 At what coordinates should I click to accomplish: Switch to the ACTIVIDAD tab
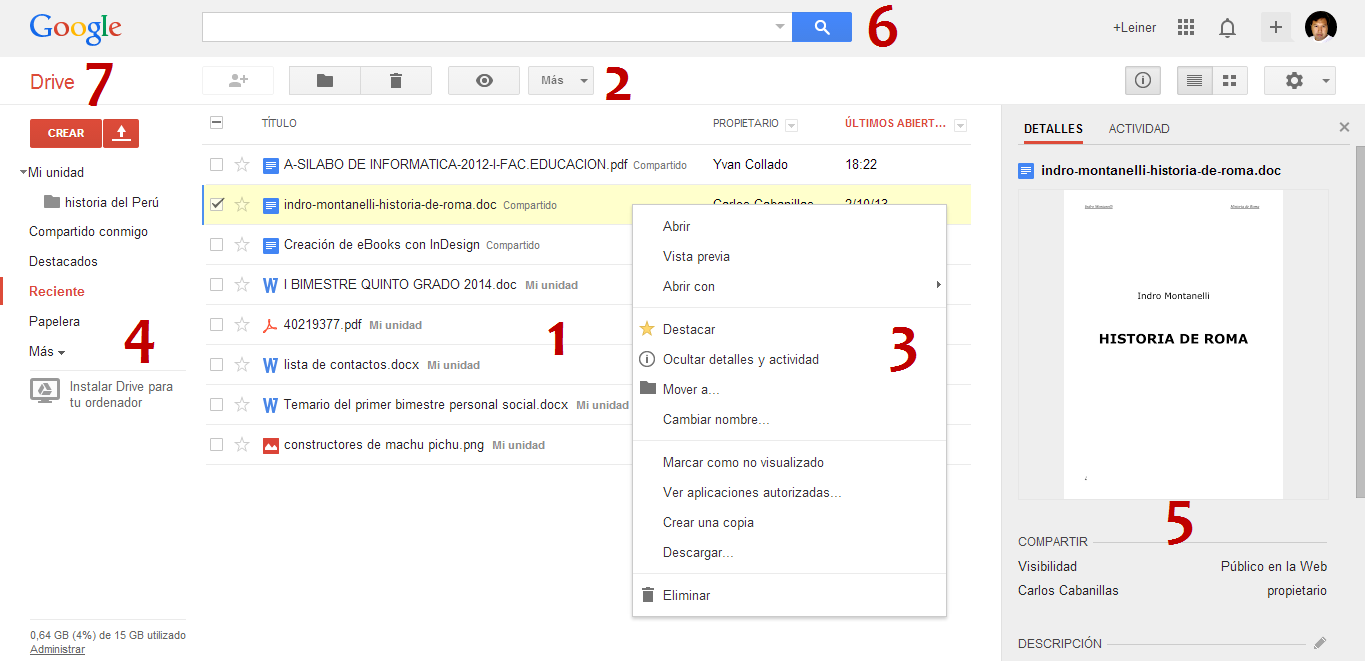(x=1137, y=129)
